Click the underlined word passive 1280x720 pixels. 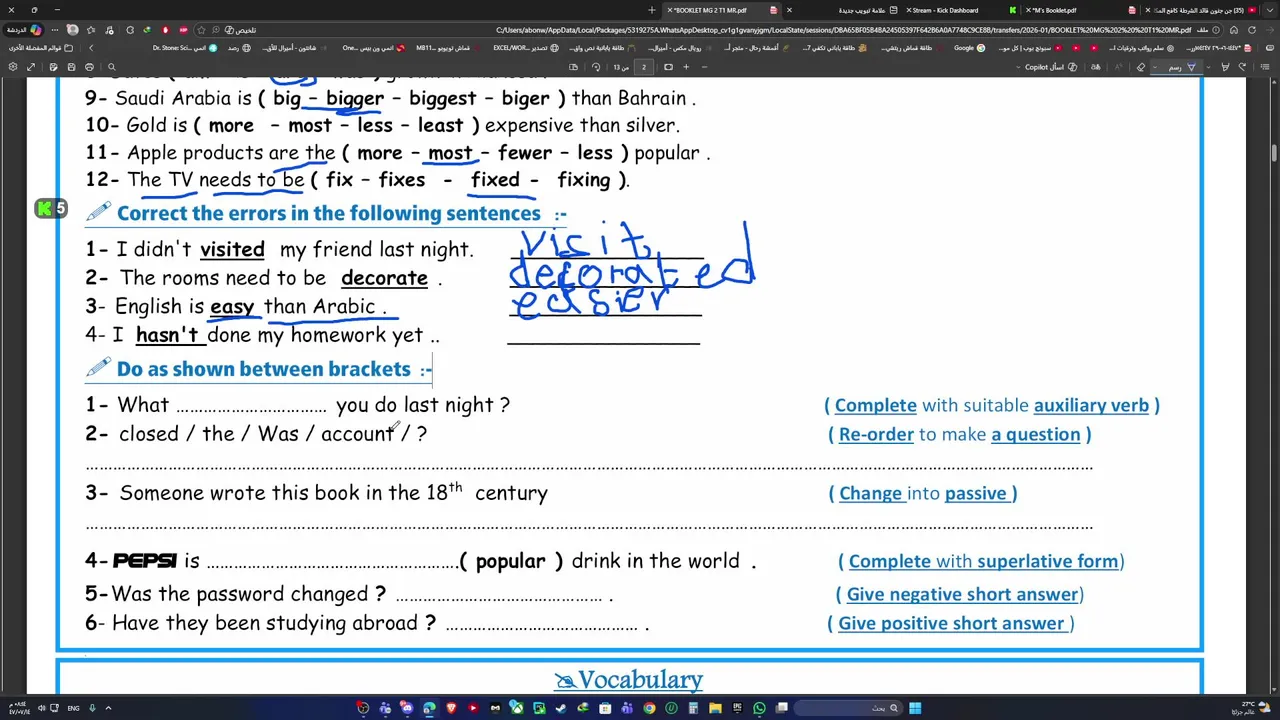(x=975, y=493)
